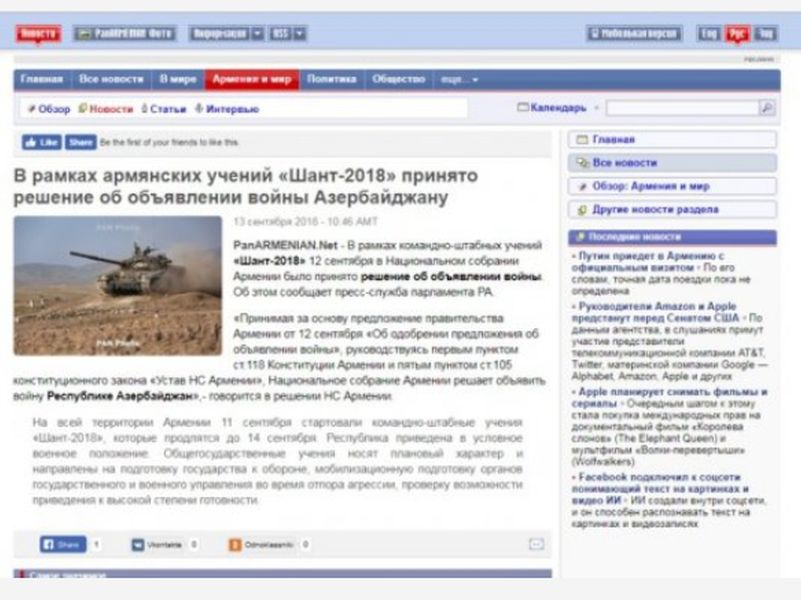Select the "В мире" navigation tab
The width and height of the screenshot is (801, 600).
178,80
